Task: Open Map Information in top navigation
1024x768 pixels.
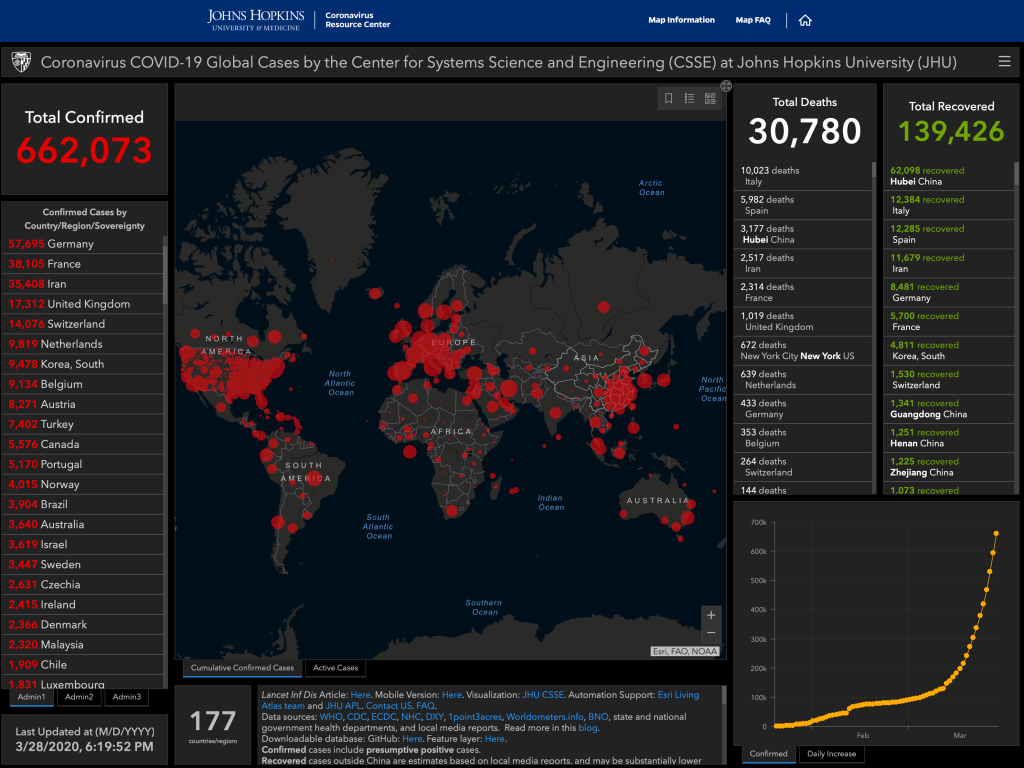Action: tap(681, 20)
